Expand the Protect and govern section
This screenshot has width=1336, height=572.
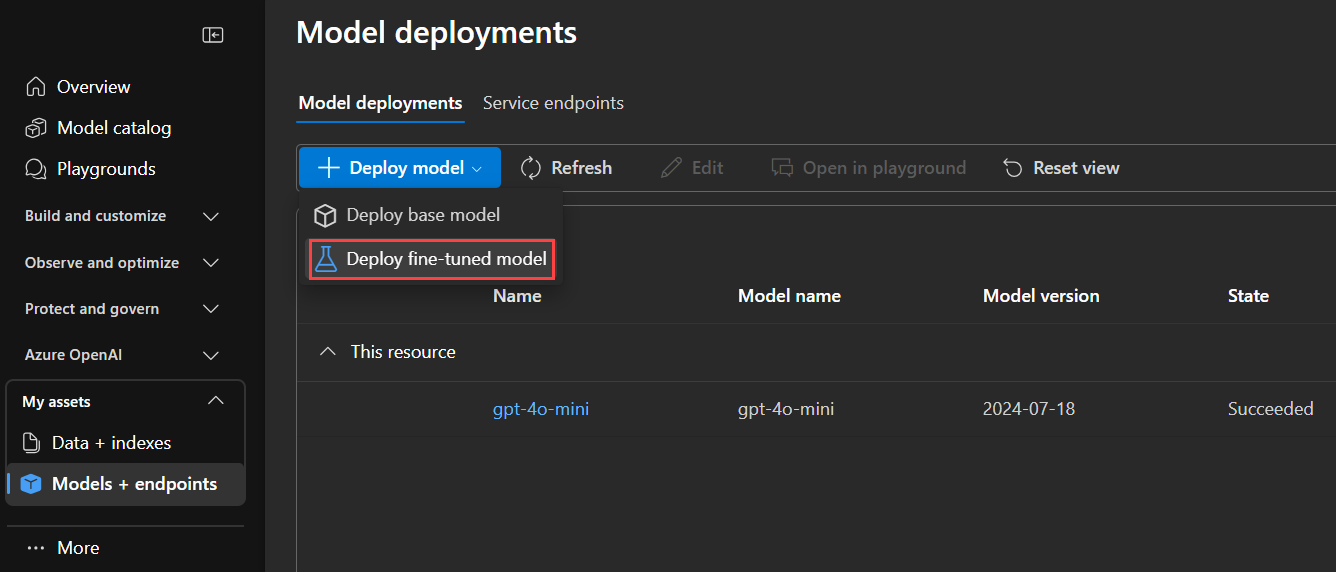(x=211, y=309)
